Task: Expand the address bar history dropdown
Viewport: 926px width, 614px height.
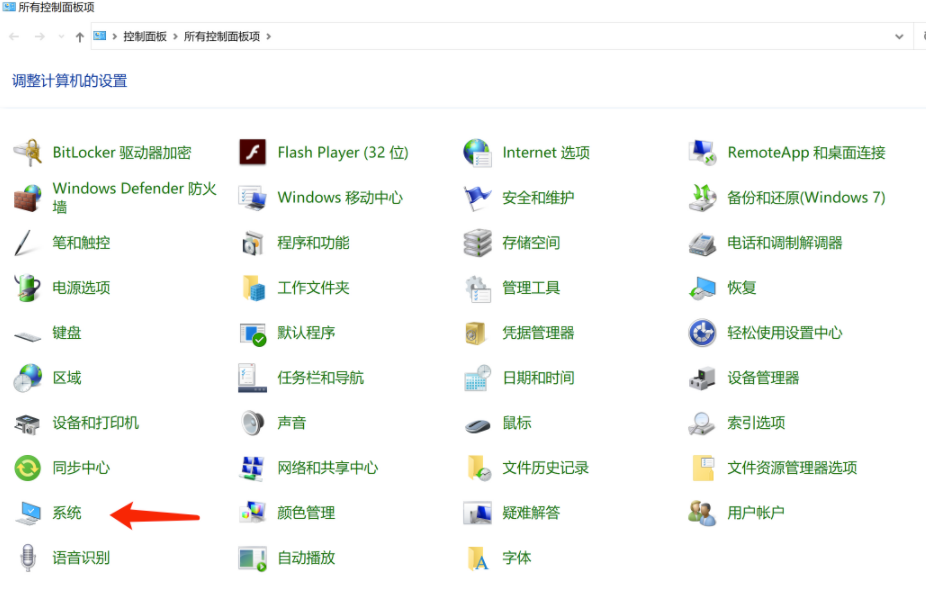Action: [899, 37]
